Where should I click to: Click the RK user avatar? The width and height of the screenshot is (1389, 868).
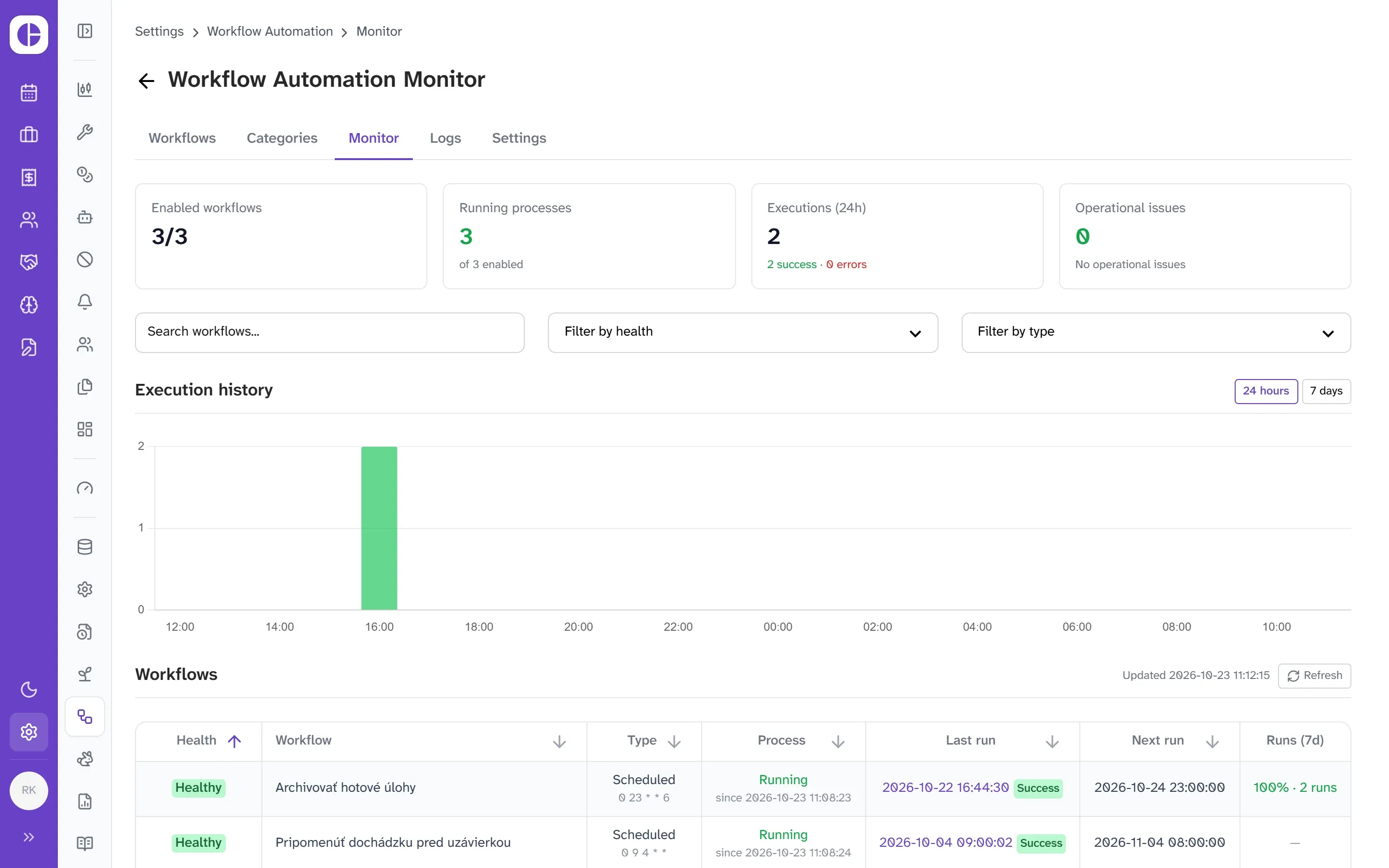point(29,790)
